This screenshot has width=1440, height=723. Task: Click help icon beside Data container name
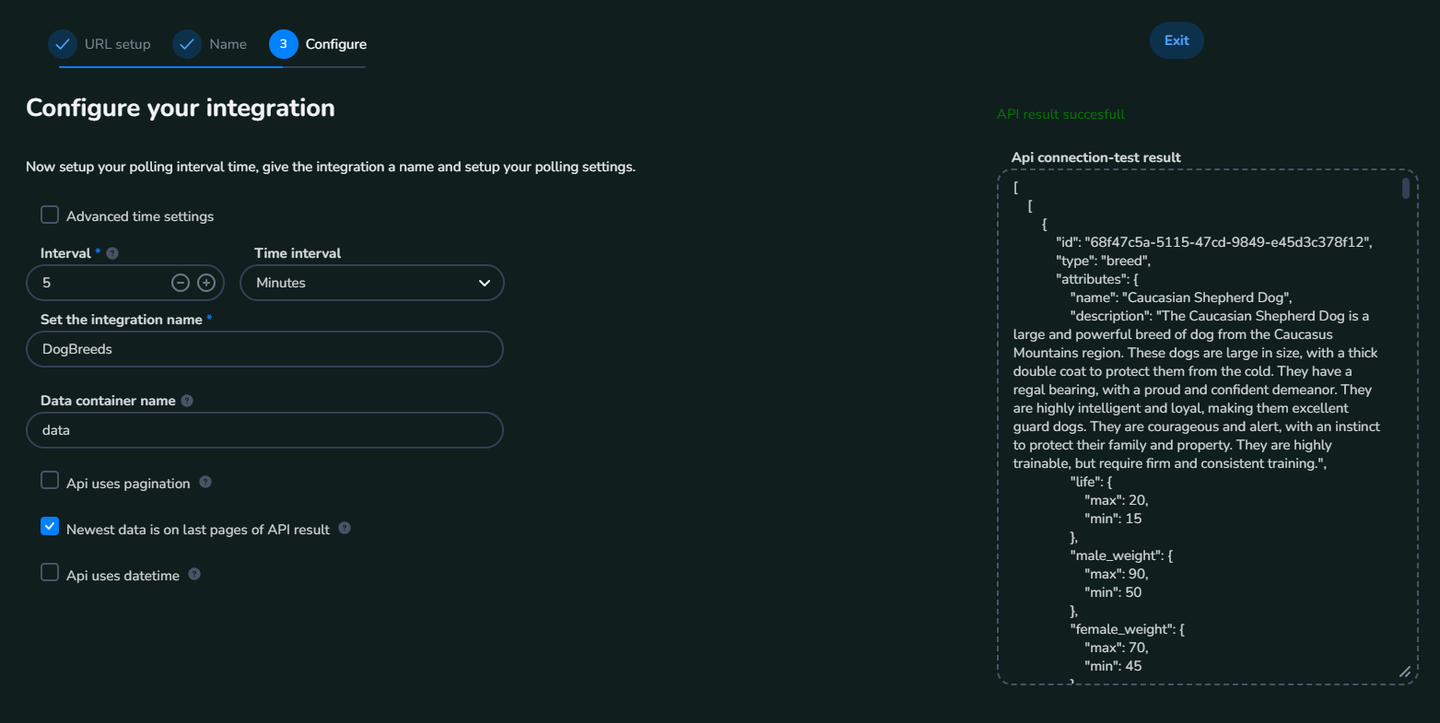point(187,401)
